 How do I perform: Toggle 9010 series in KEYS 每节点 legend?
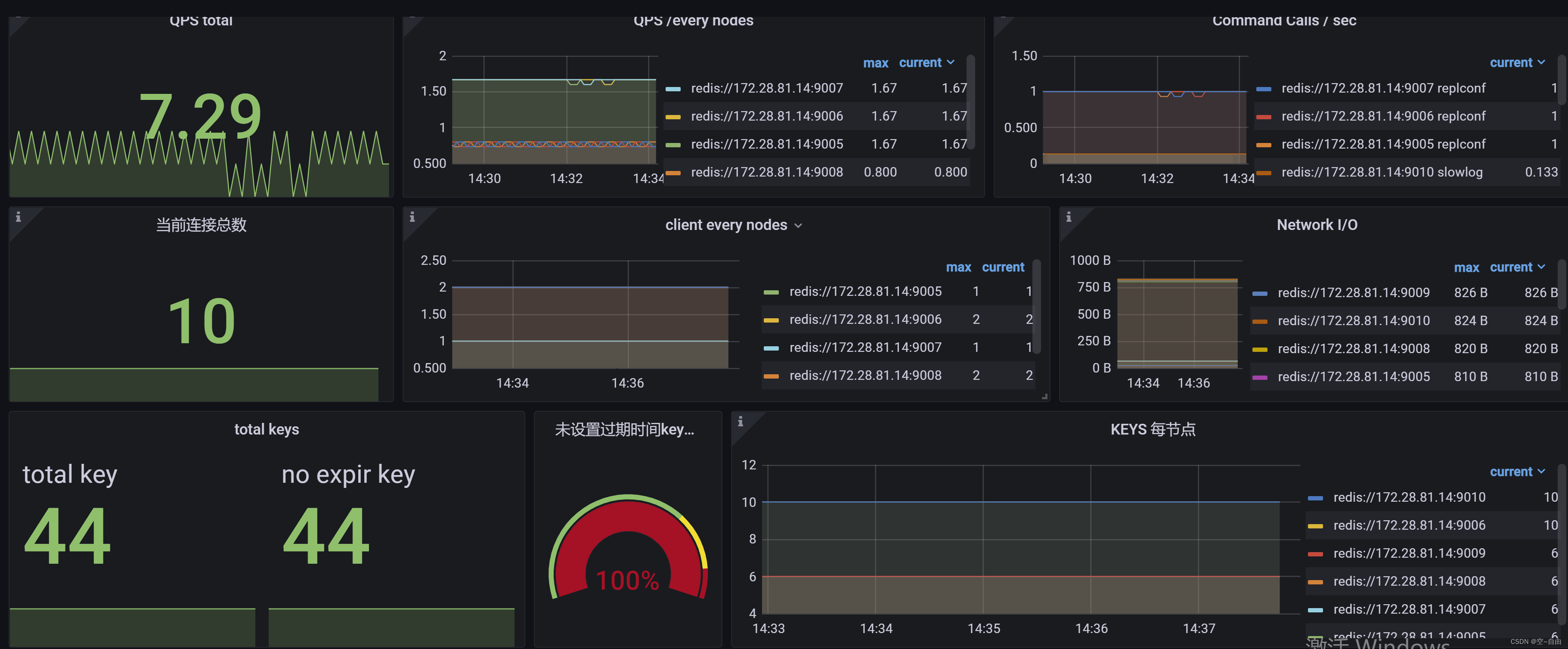point(1409,497)
